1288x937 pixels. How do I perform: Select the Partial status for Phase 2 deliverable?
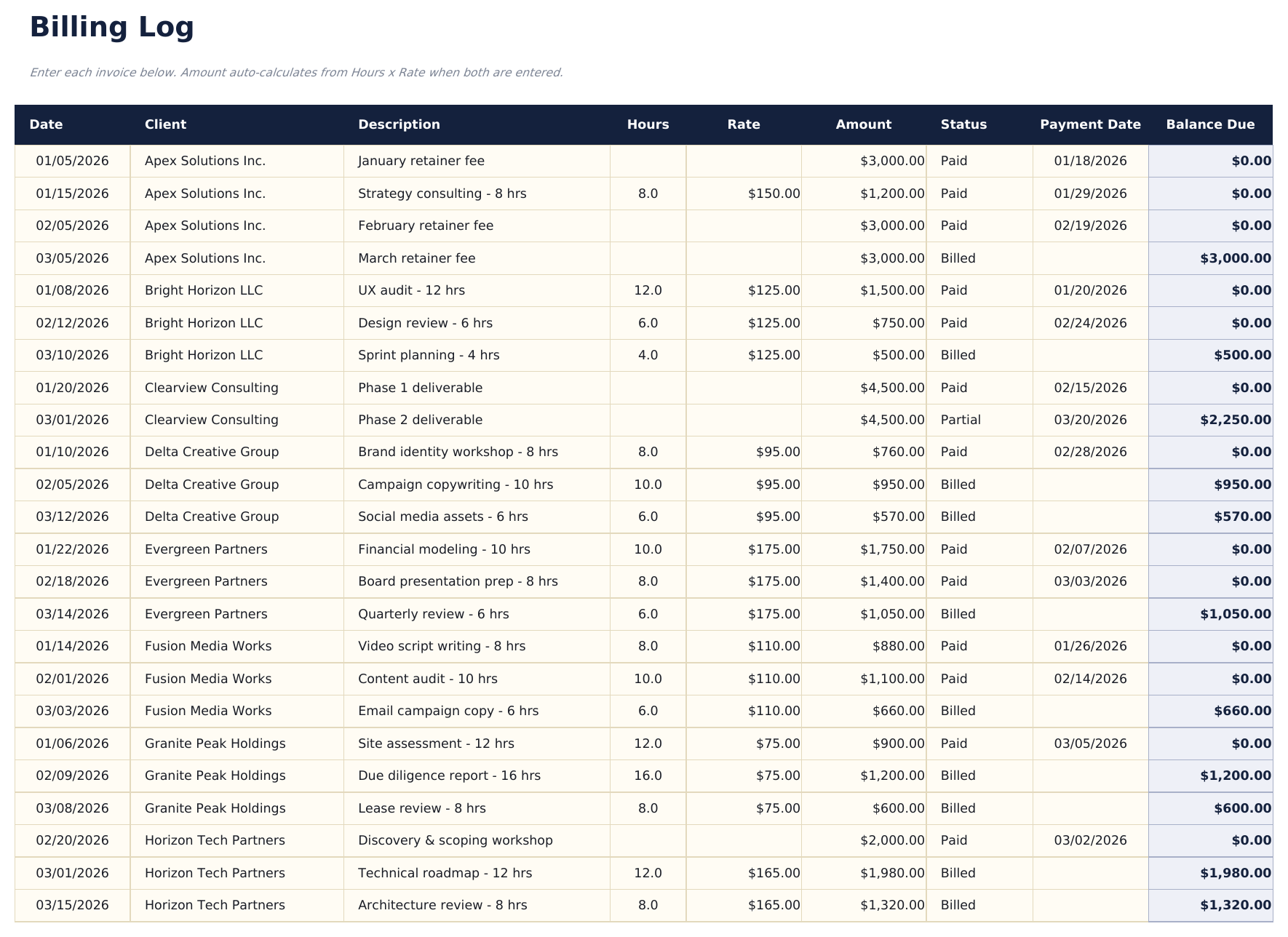(961, 420)
